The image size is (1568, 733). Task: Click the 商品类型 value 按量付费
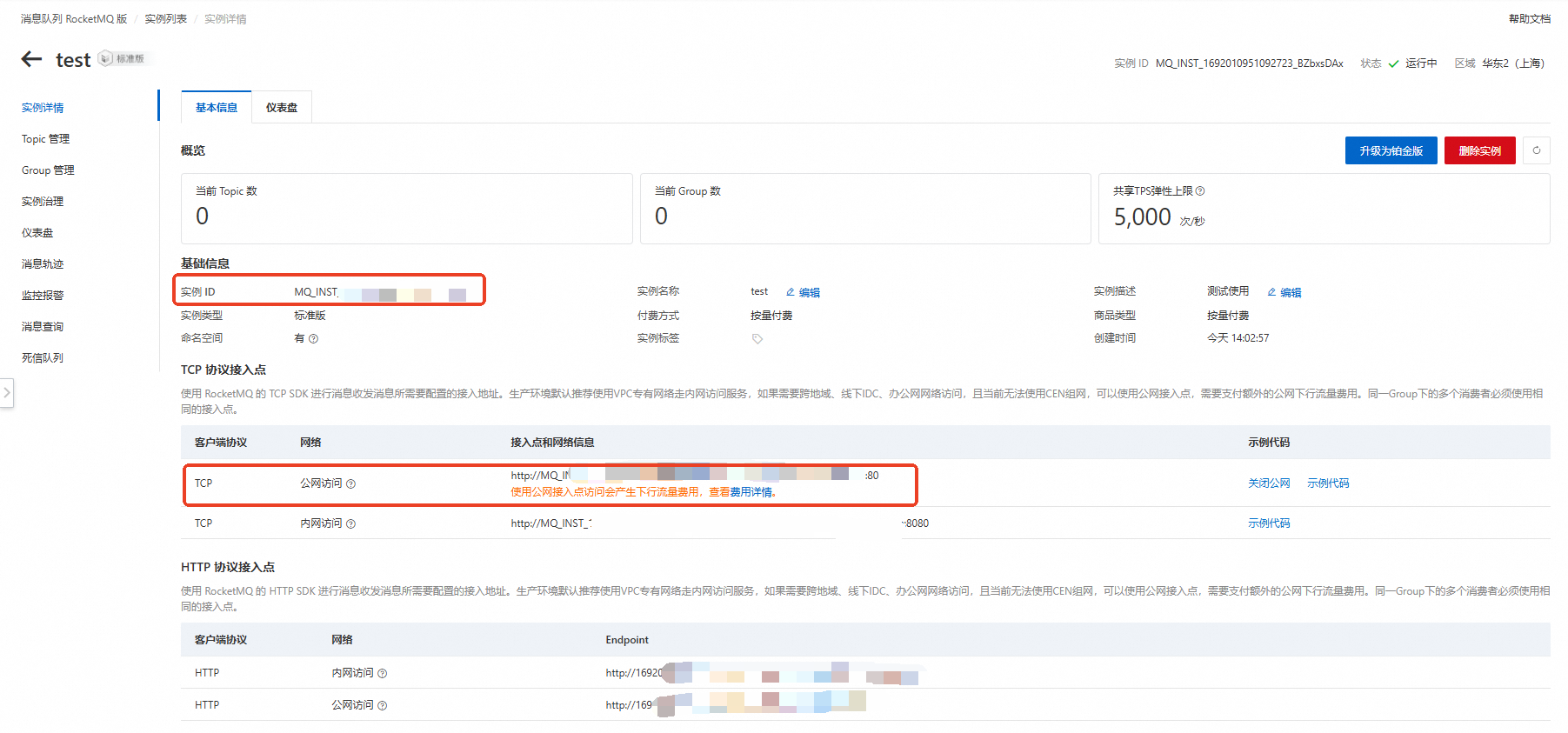(1228, 316)
